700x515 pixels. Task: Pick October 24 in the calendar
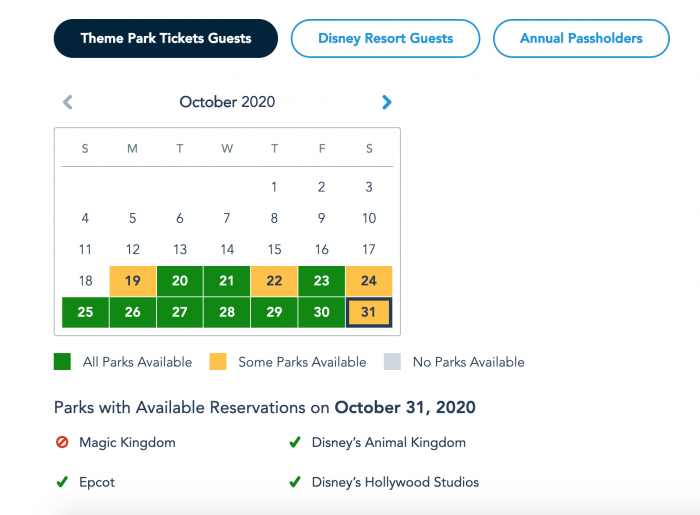click(x=369, y=281)
